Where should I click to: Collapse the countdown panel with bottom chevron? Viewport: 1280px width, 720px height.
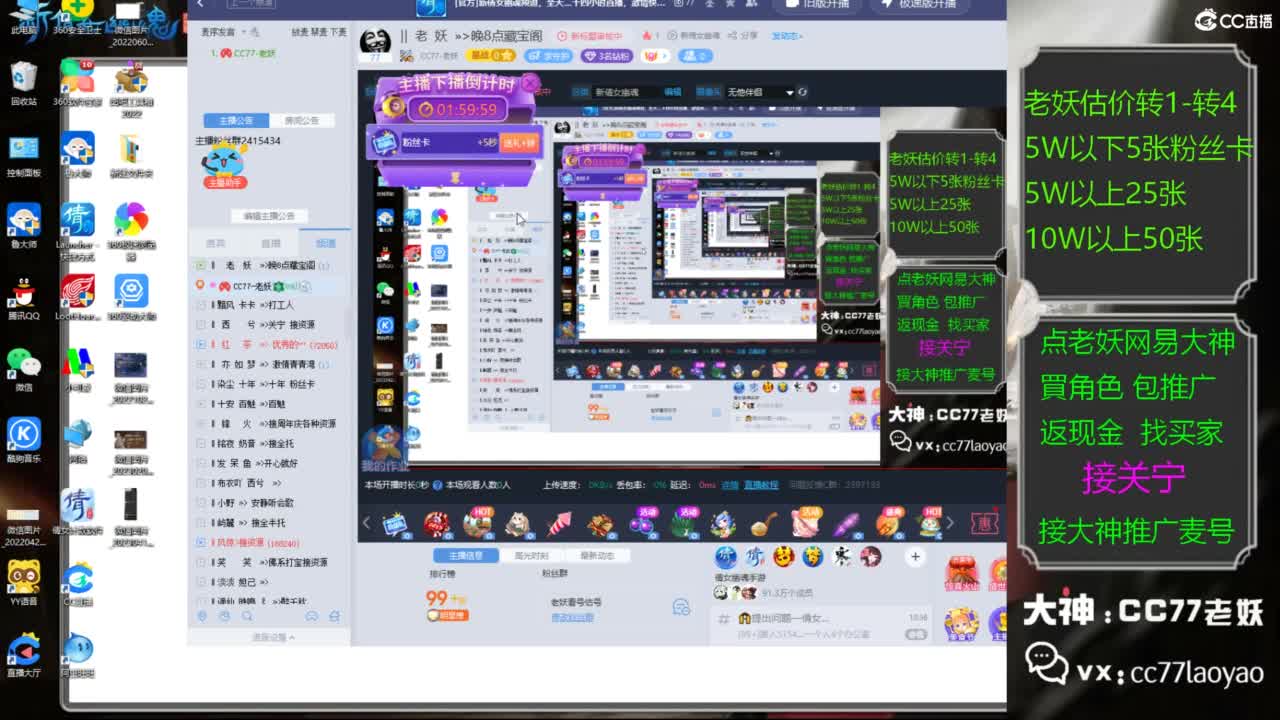[x=455, y=177]
